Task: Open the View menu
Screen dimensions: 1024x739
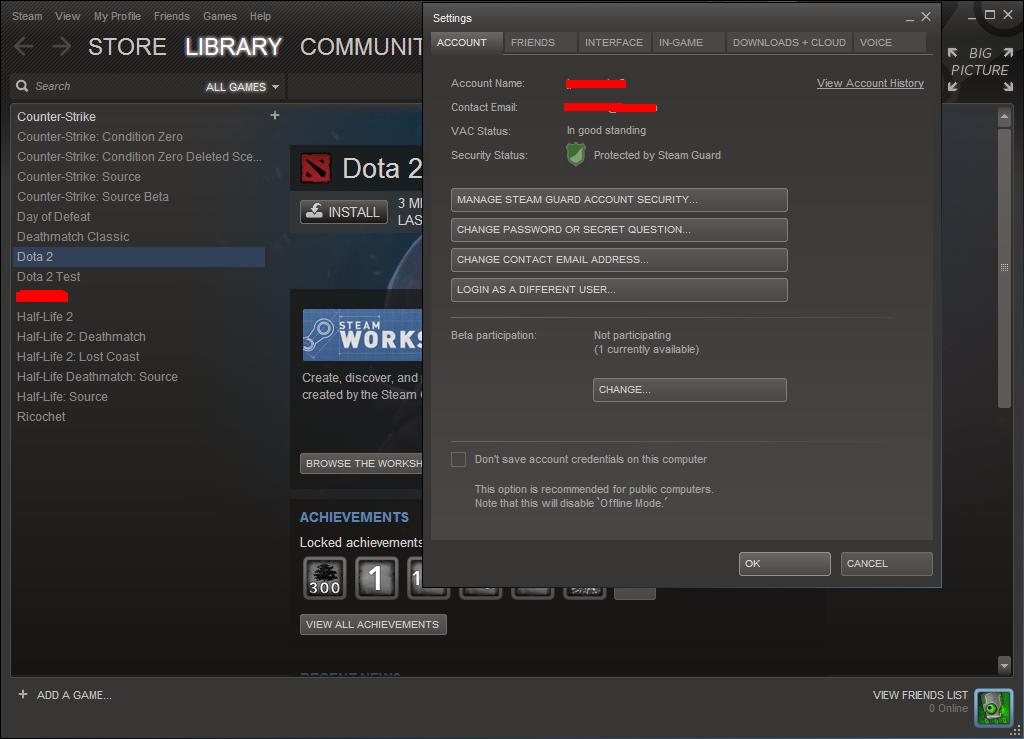Action: click(x=67, y=16)
